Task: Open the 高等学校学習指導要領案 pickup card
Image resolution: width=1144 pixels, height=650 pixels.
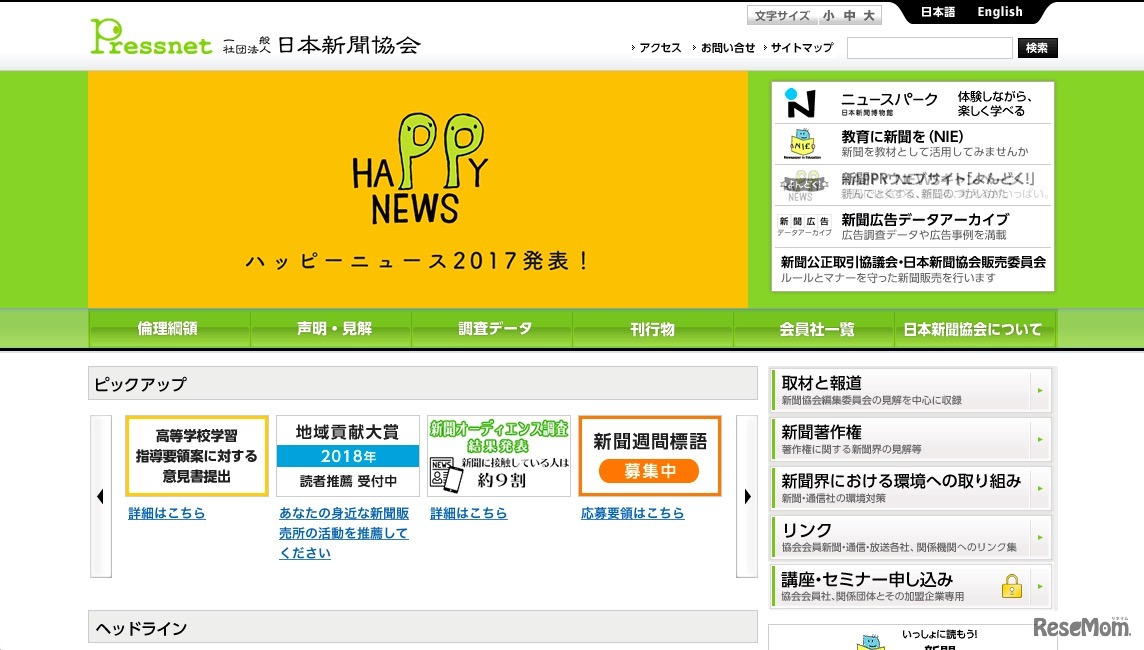Action: point(197,456)
